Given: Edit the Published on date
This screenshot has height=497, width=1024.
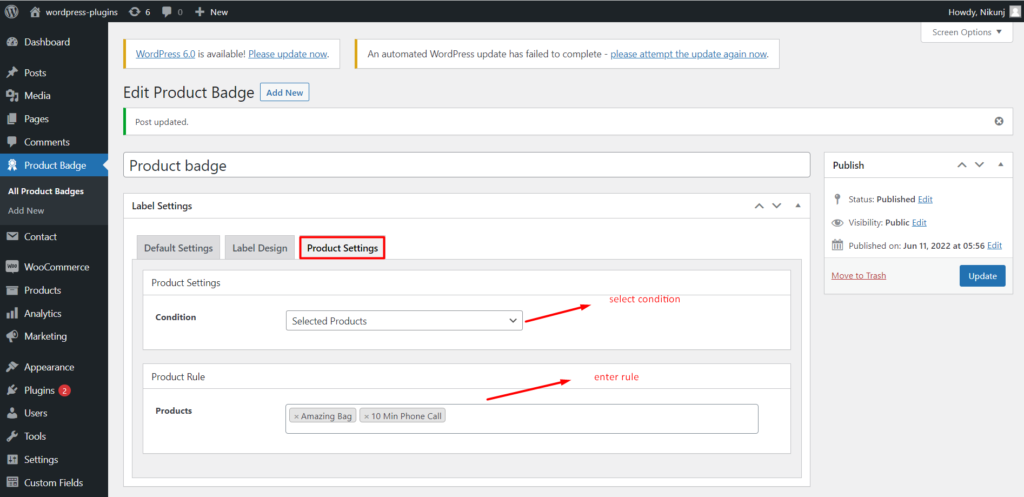Looking at the screenshot, I should [x=994, y=246].
